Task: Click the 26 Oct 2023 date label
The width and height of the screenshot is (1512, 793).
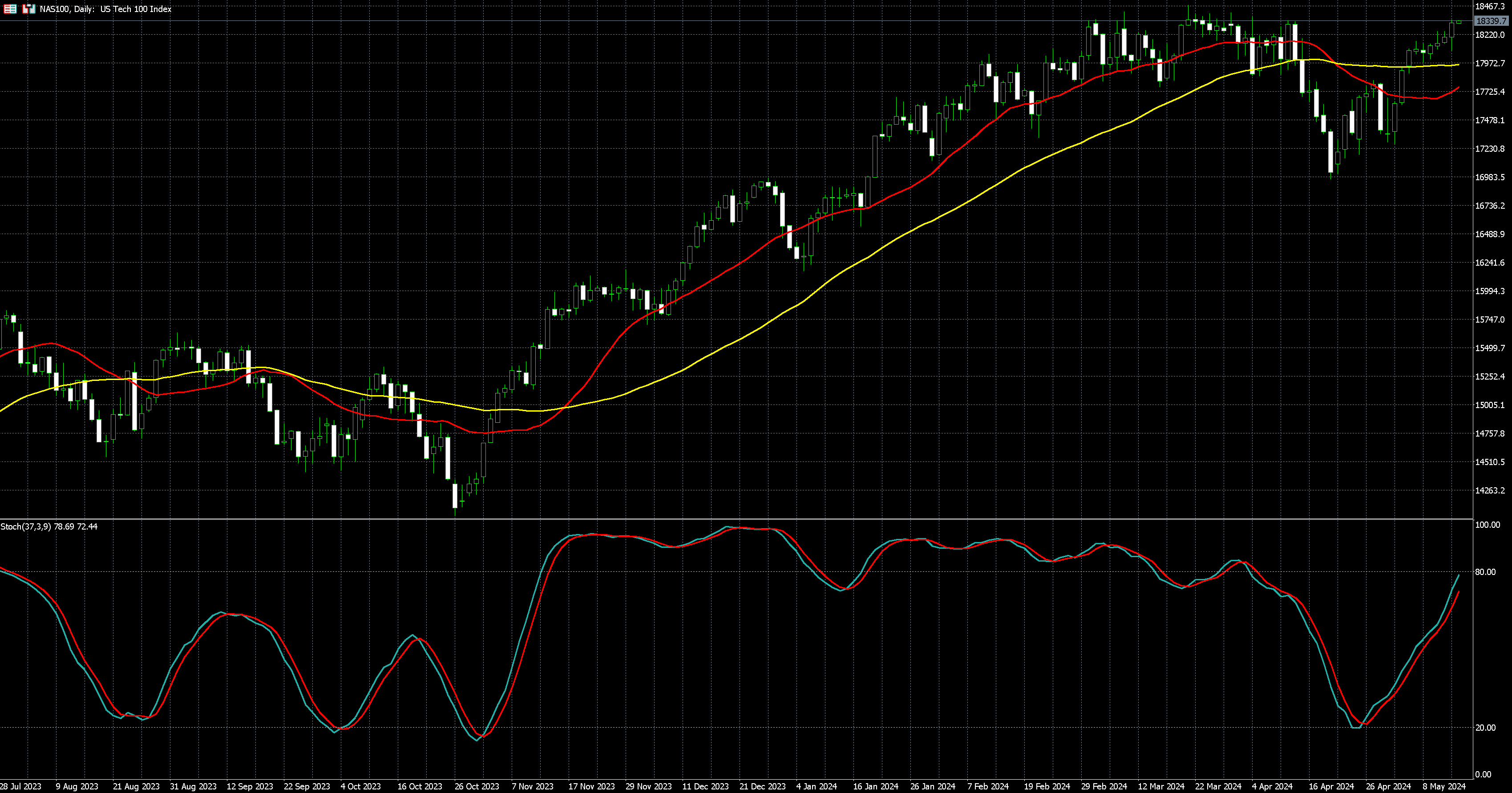Action: point(476,786)
